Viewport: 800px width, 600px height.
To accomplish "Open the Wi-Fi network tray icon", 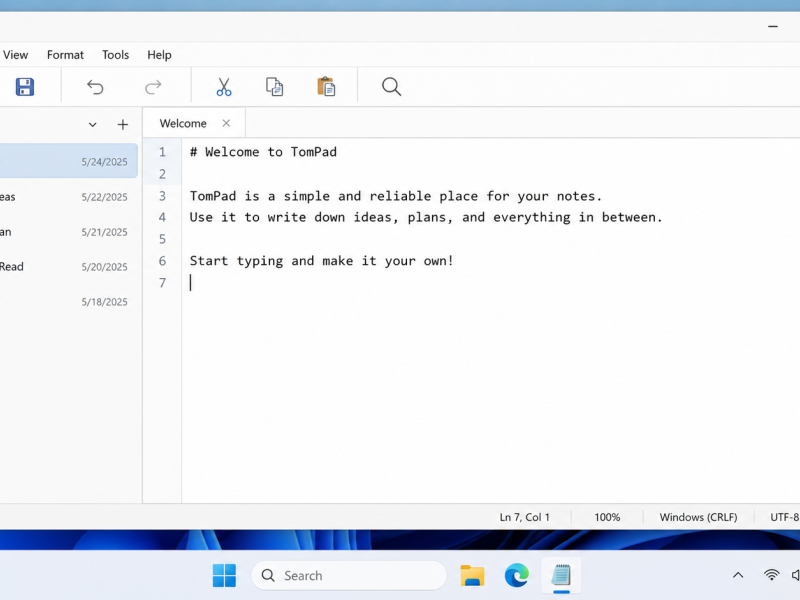I will pos(771,575).
